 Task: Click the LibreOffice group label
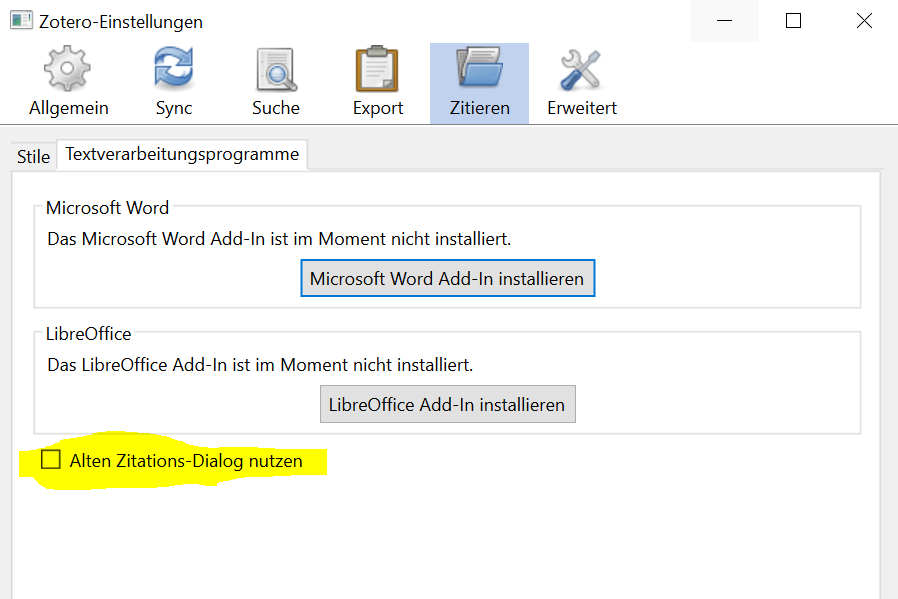(88, 333)
